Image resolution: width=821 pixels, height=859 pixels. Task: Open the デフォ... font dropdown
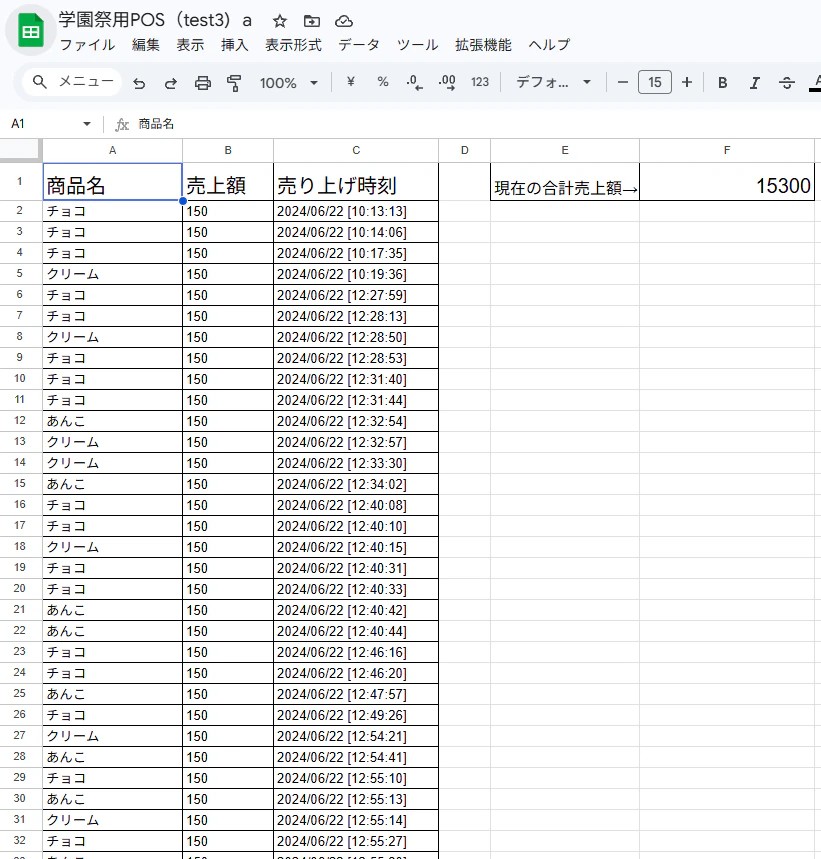(553, 83)
